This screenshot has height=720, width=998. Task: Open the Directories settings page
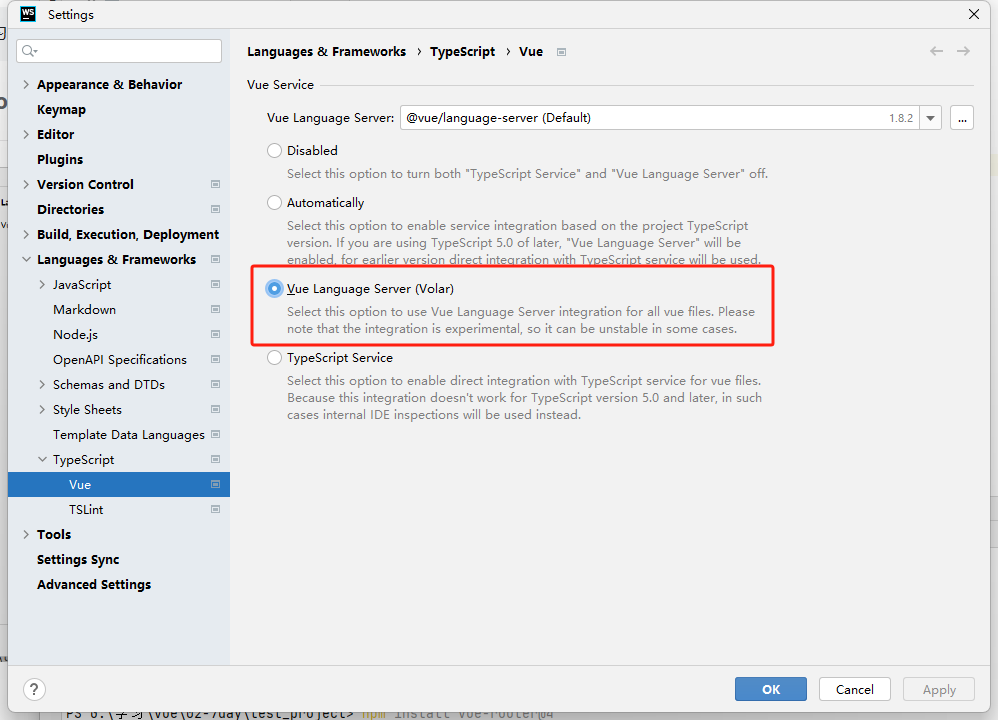(70, 209)
